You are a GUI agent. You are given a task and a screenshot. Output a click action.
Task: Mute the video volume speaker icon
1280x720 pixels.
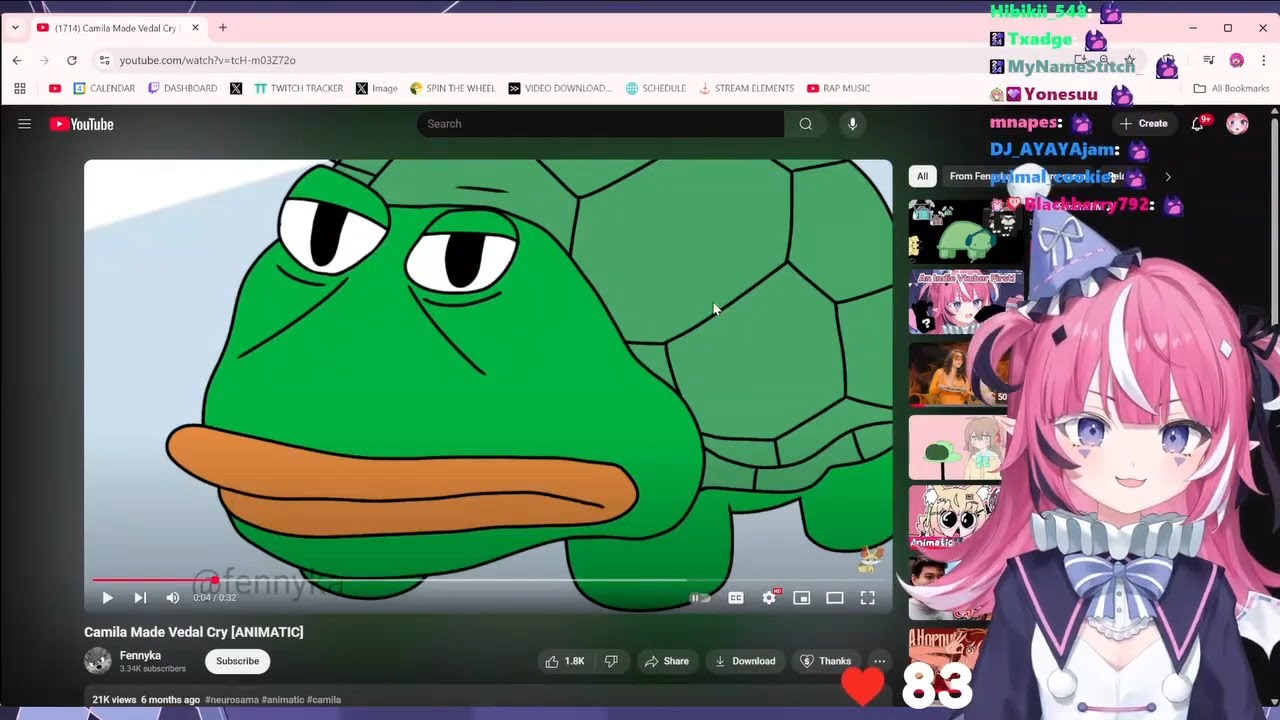click(172, 598)
